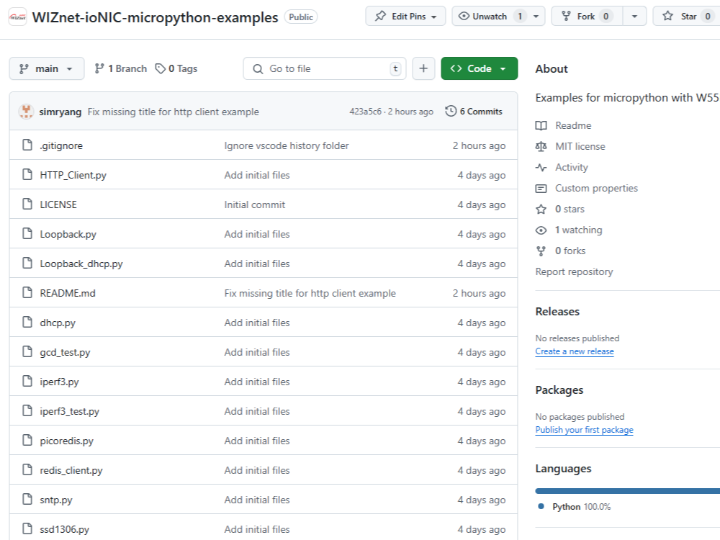720x540 pixels.
Task: Click the file icon next to Loopback.py
Action: (x=28, y=234)
